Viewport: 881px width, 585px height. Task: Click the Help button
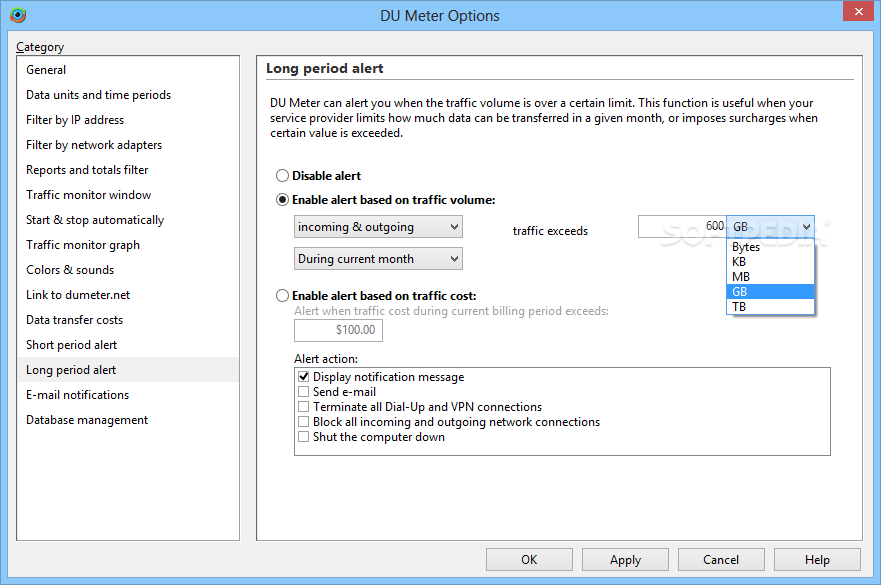[x=818, y=560]
